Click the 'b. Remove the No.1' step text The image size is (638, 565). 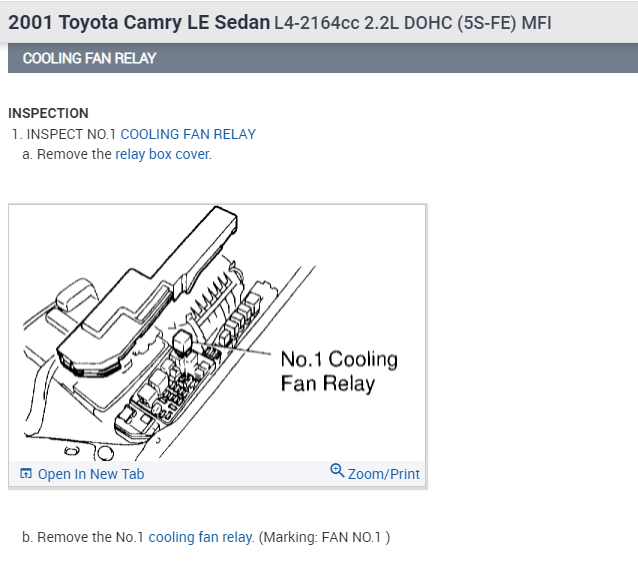tap(83, 537)
